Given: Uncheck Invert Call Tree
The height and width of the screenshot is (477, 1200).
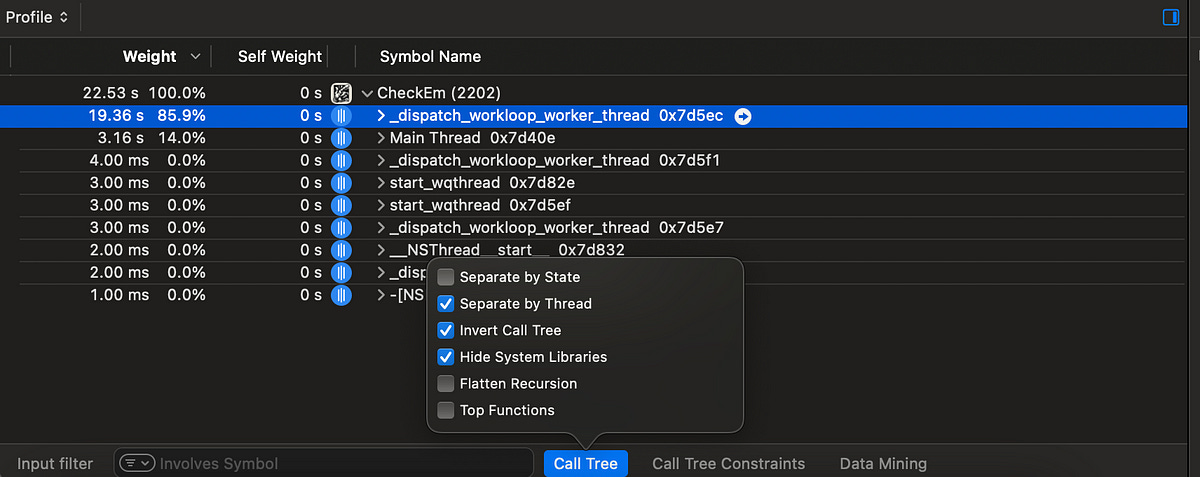Looking at the screenshot, I should [446, 330].
